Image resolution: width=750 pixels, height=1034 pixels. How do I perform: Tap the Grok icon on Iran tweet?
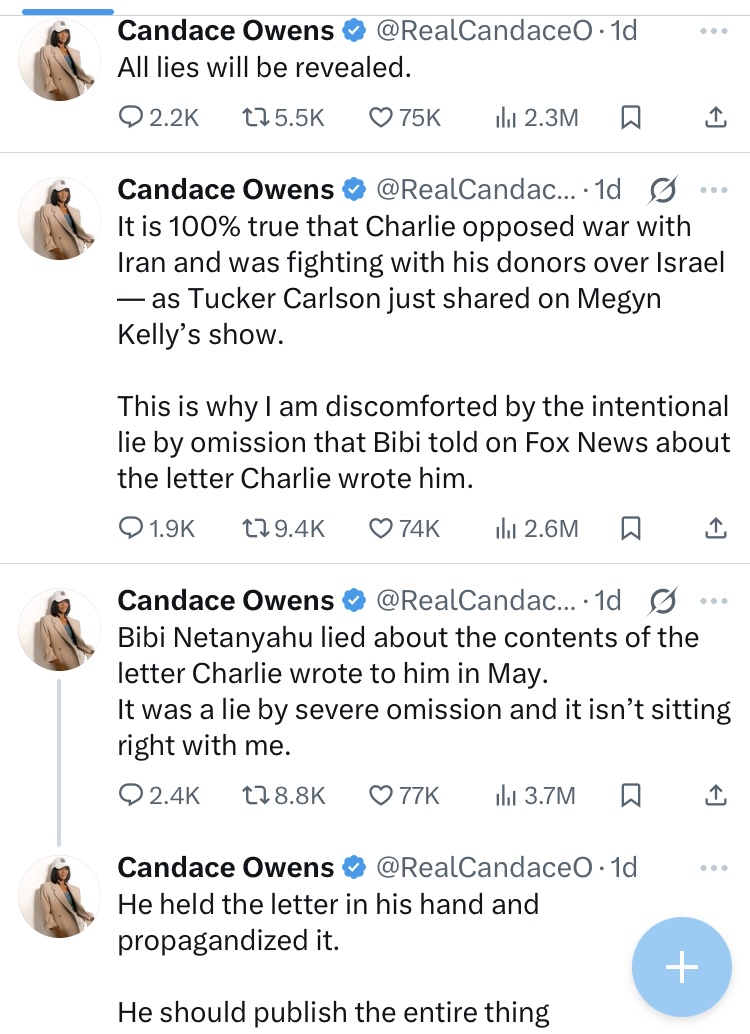[663, 189]
